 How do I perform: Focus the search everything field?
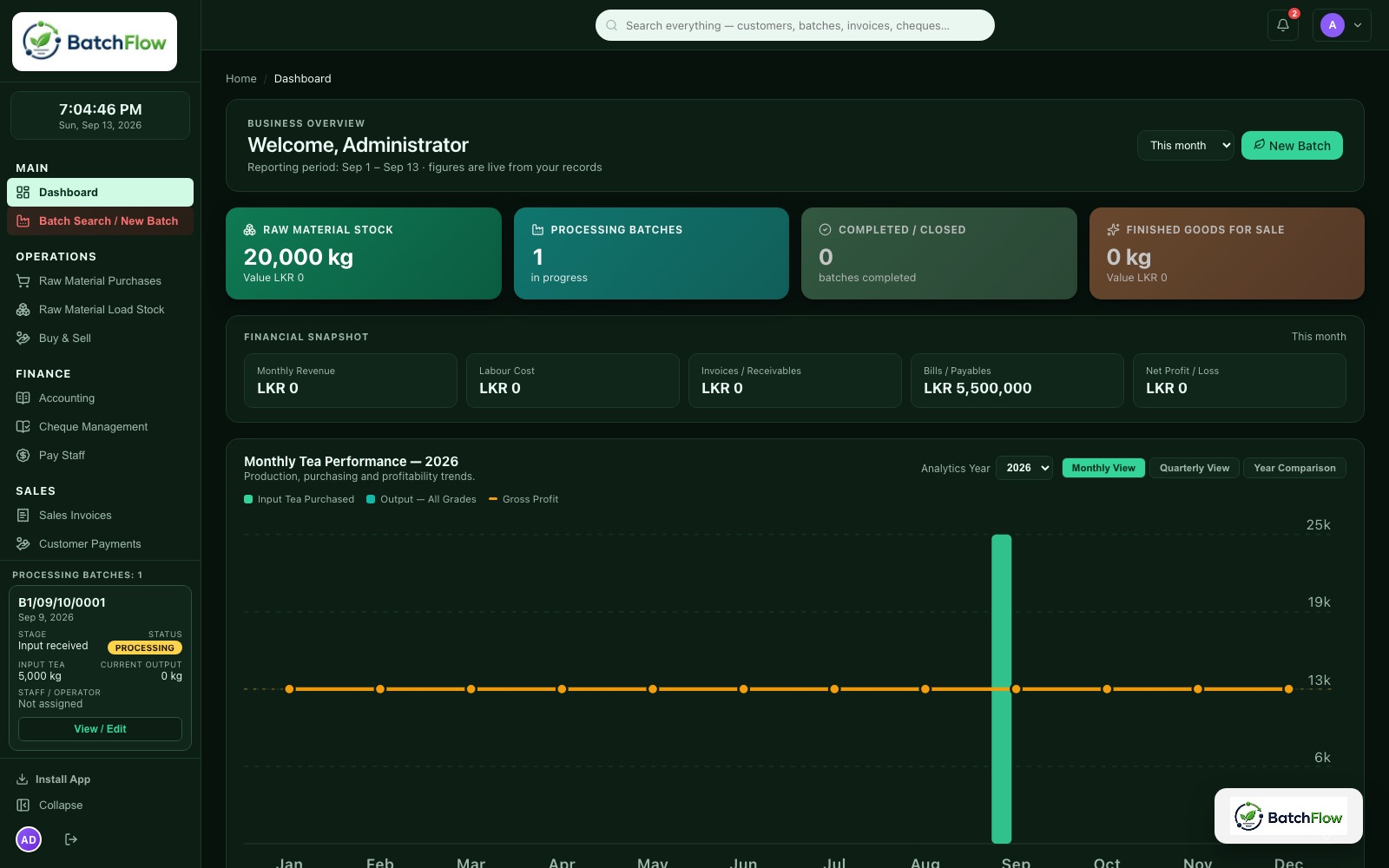(x=795, y=25)
